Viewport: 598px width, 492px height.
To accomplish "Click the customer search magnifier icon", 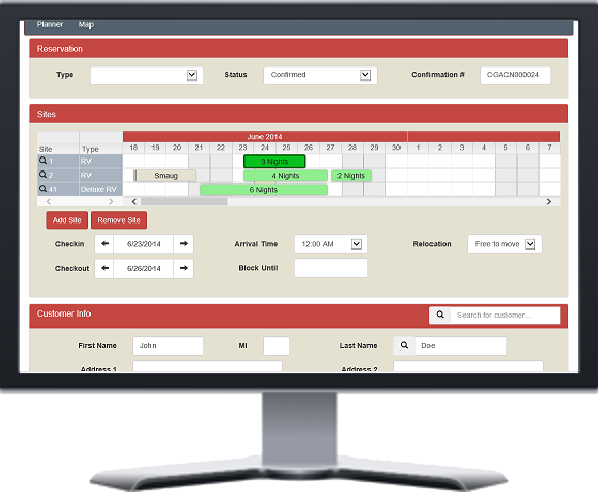I will click(440, 315).
